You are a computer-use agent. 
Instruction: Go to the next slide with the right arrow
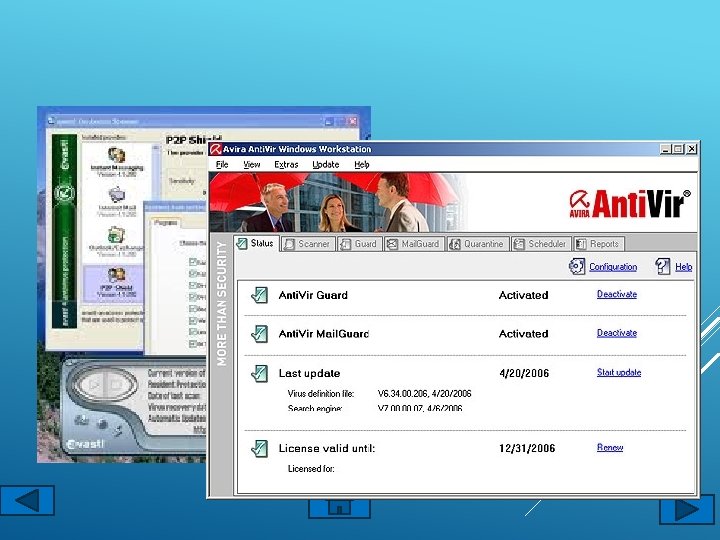click(x=687, y=509)
